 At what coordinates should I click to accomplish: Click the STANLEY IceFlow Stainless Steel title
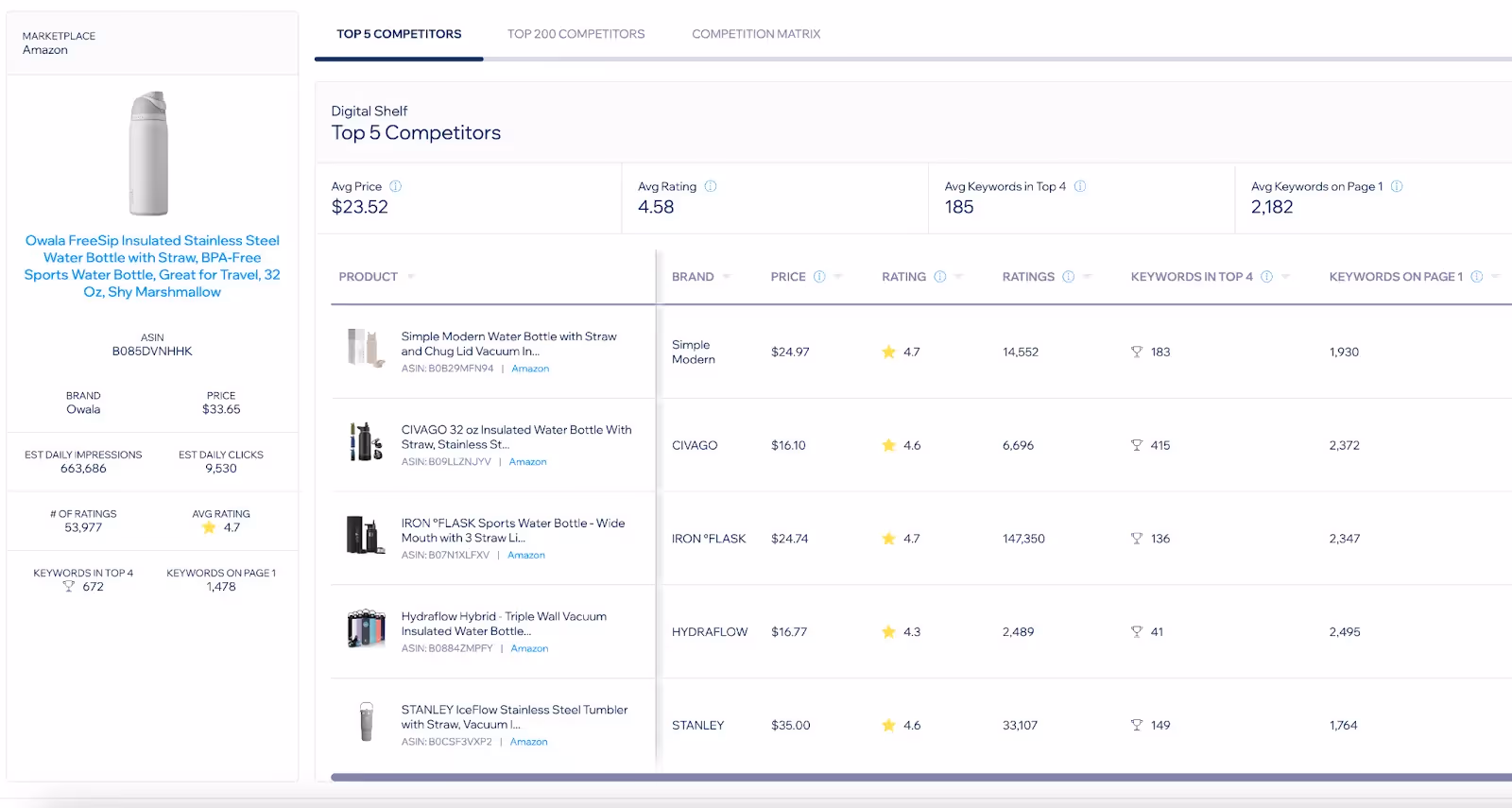pyautogui.click(x=514, y=717)
